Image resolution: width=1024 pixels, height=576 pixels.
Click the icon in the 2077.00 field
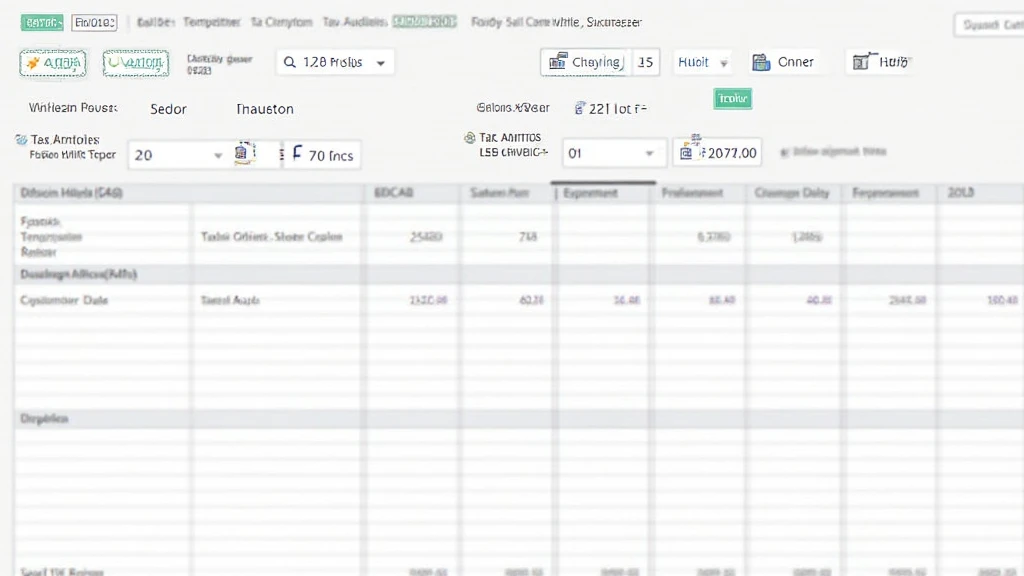(687, 153)
